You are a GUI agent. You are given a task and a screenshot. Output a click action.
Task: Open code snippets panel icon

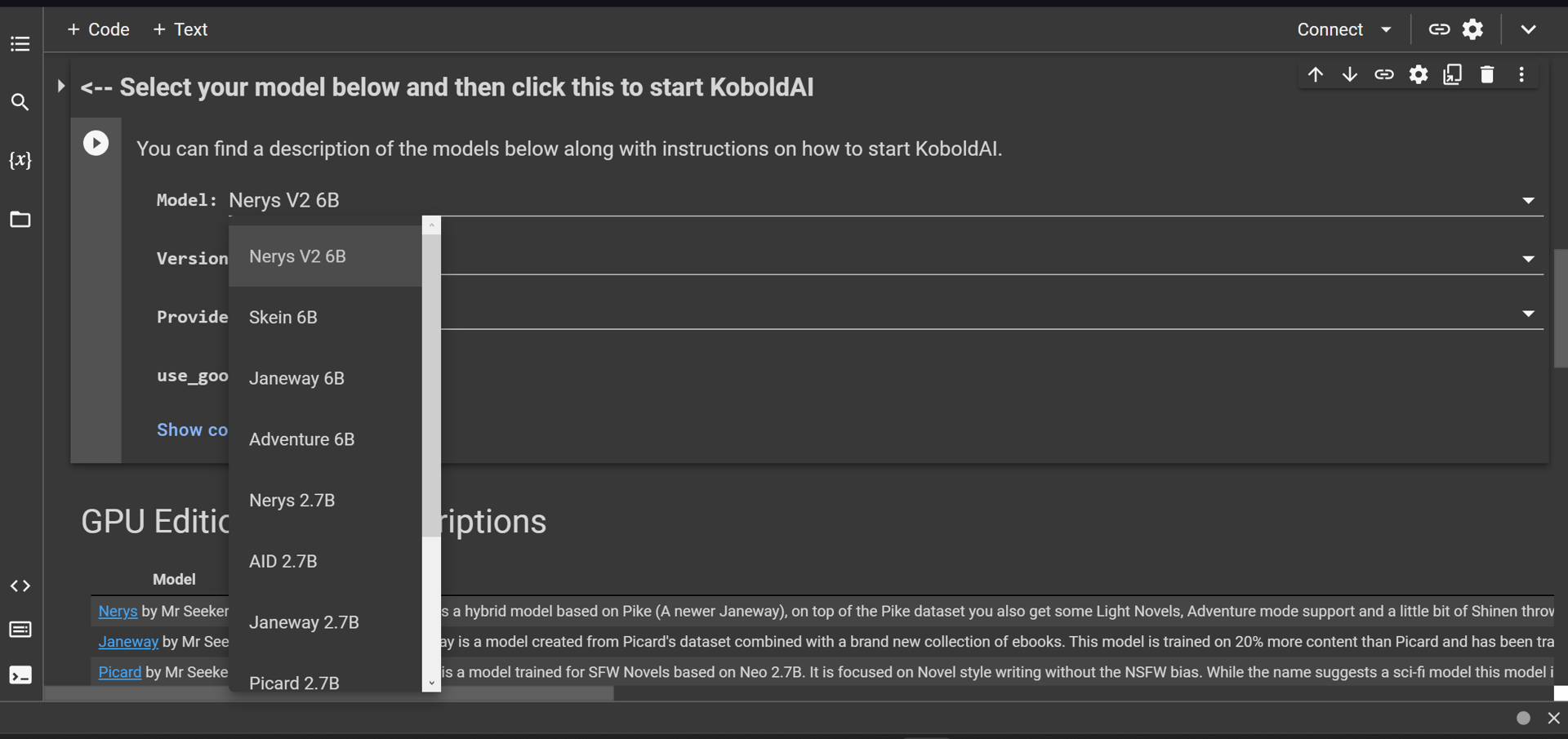point(20,585)
